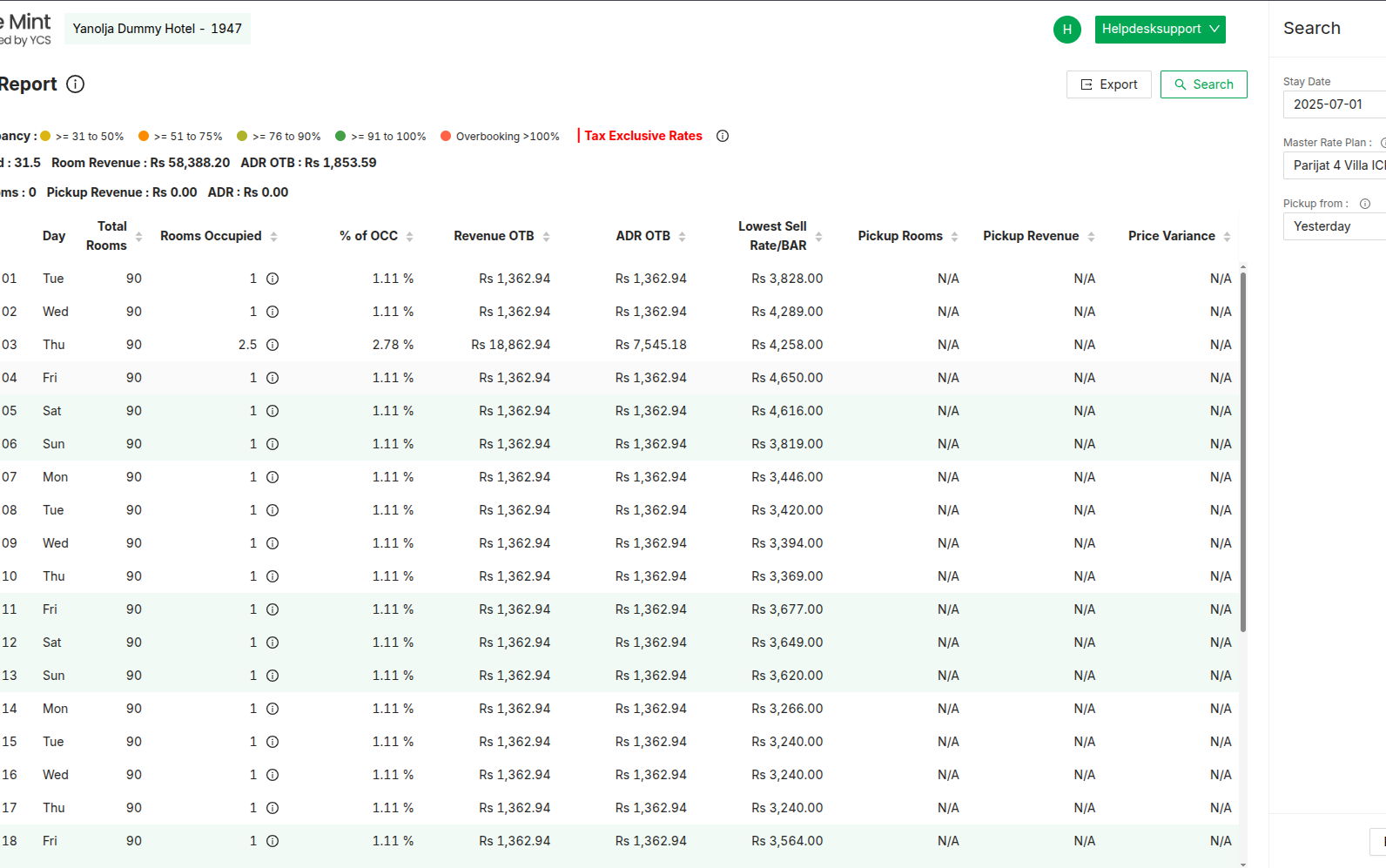Image resolution: width=1386 pixels, height=868 pixels.
Task: Sort by Price Variance column arrows
Action: 1227,237
